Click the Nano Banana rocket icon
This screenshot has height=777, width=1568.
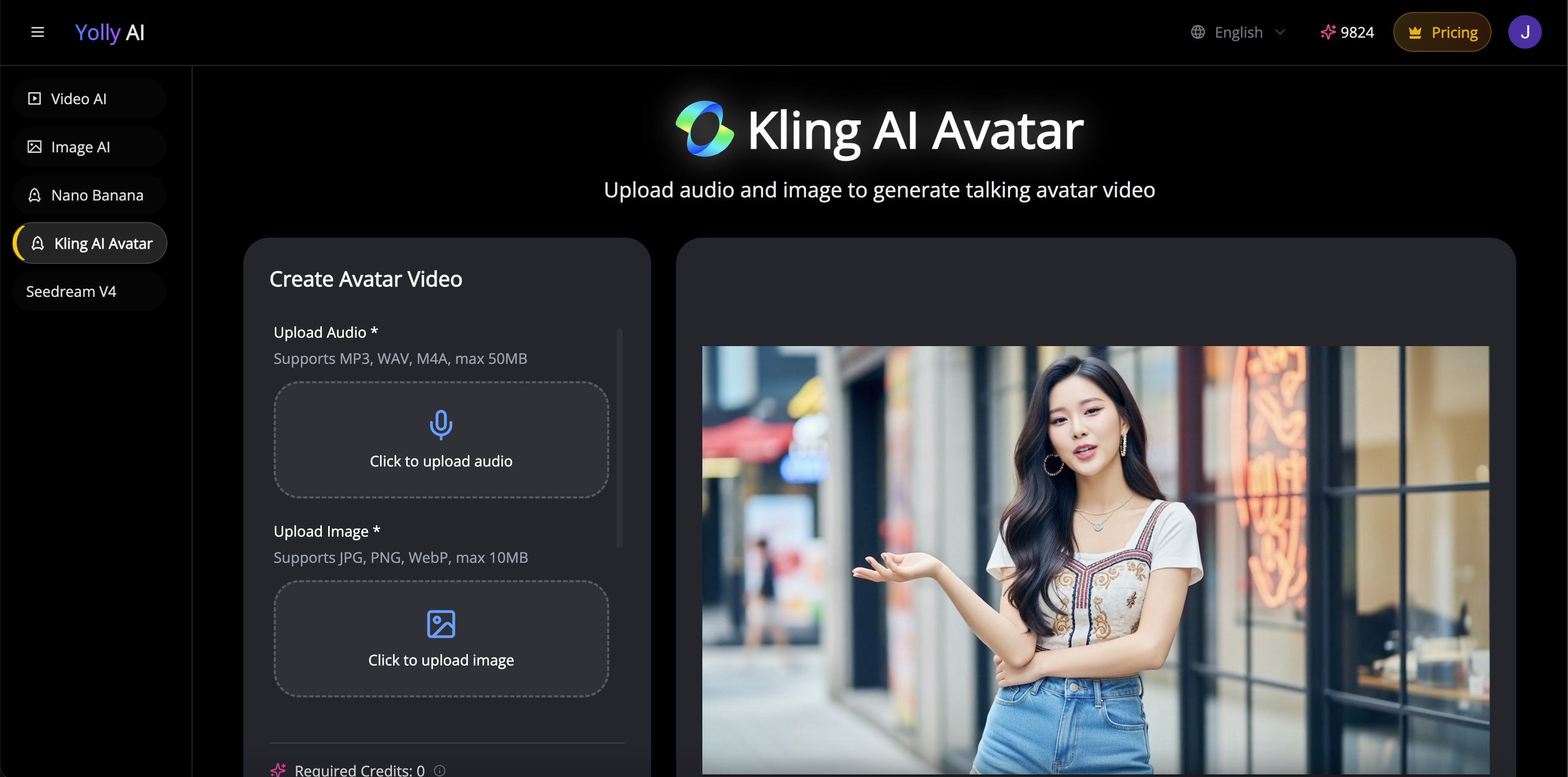click(35, 195)
